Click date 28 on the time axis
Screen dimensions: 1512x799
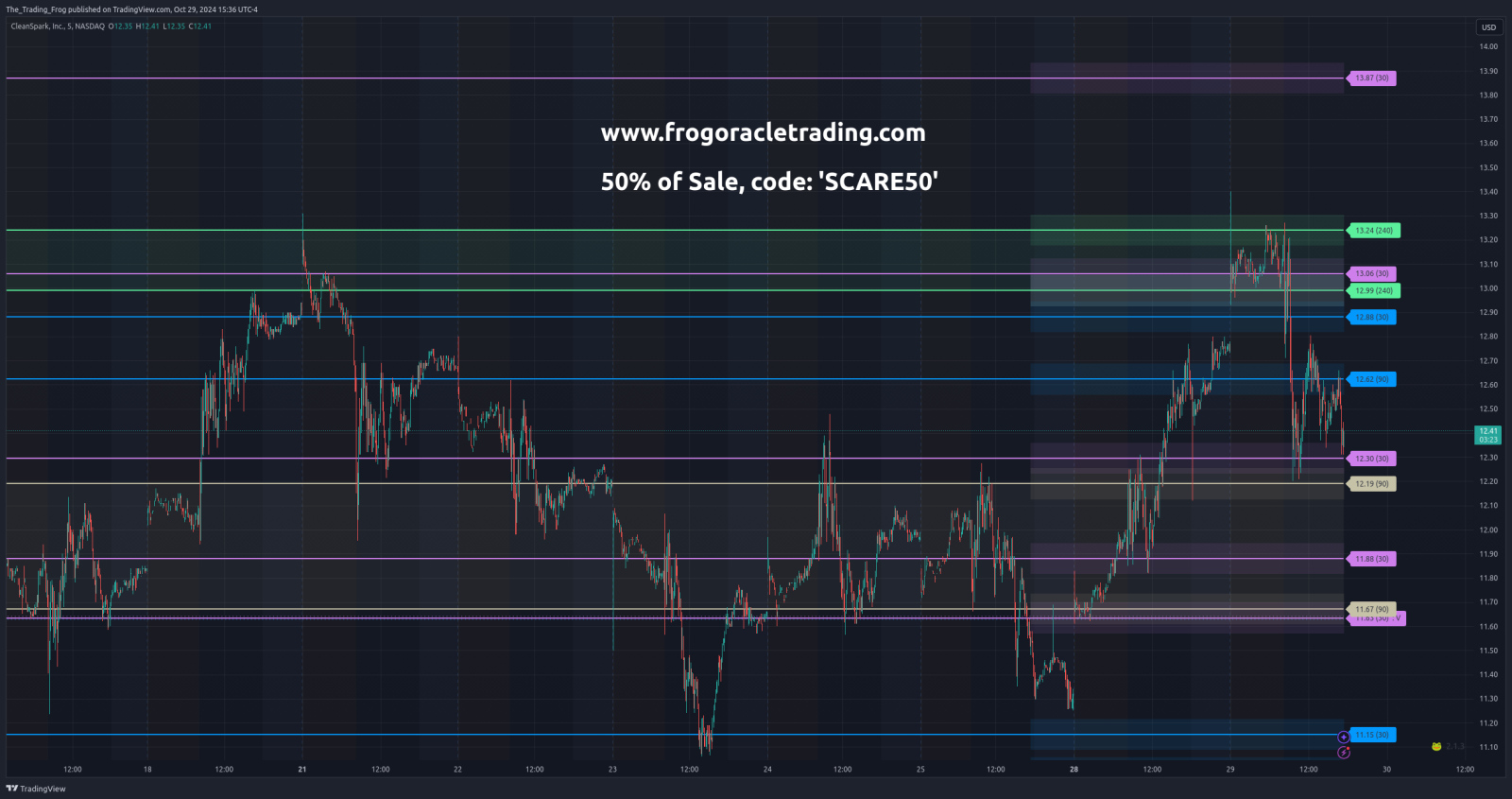(x=1074, y=770)
